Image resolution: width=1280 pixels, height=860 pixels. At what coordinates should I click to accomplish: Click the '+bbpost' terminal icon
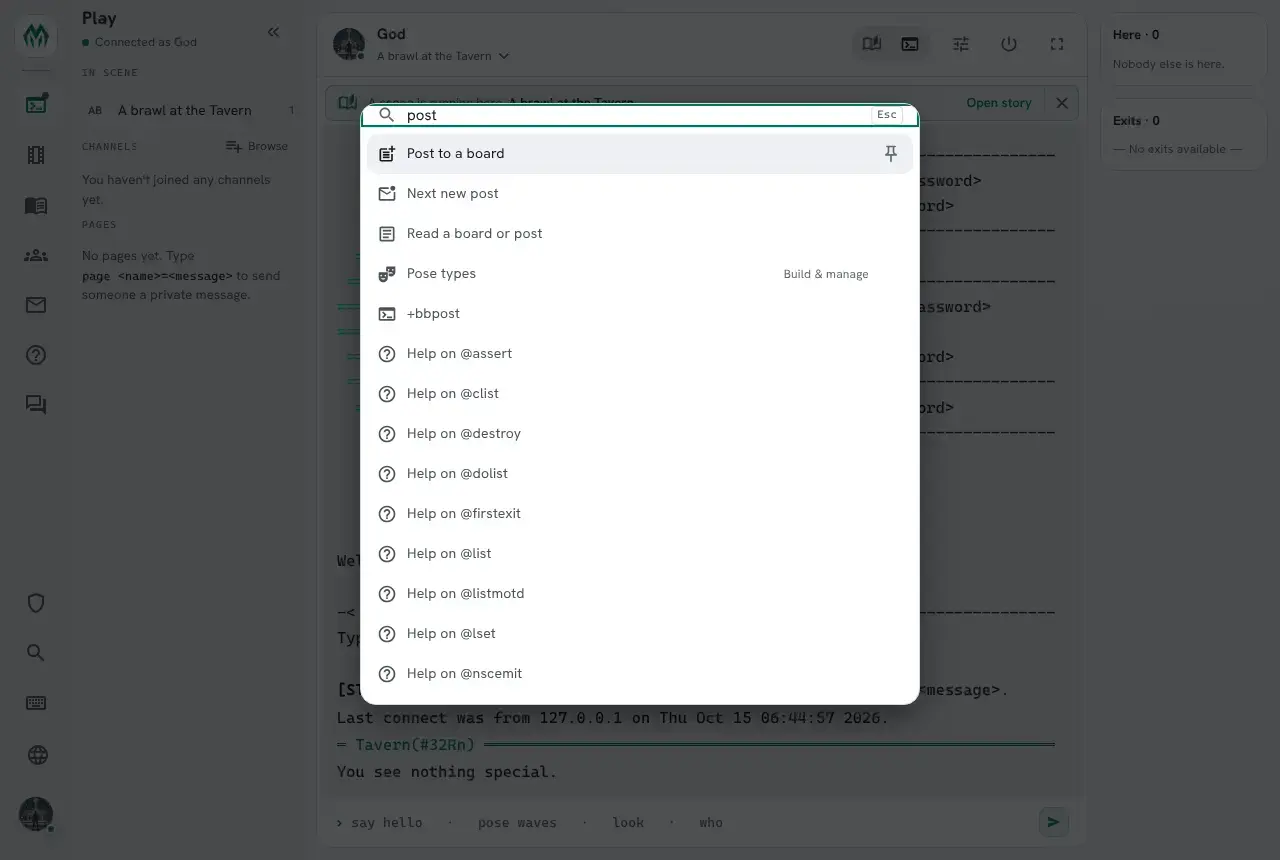point(387,314)
